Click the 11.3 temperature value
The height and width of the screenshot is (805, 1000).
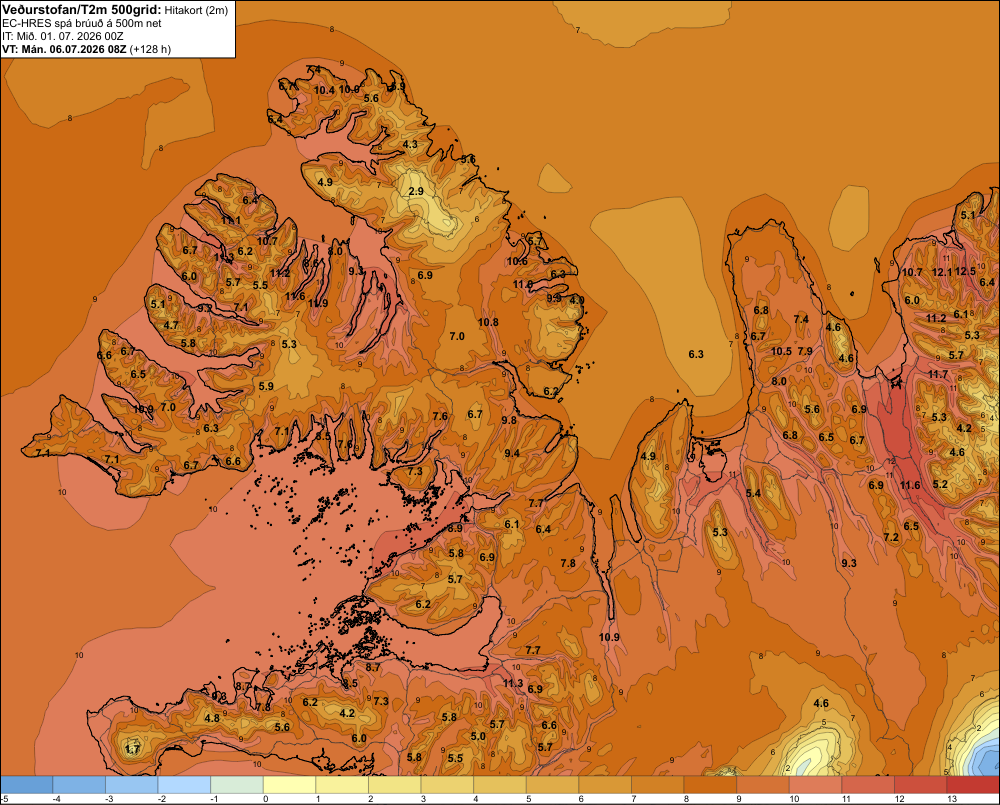pos(513,683)
